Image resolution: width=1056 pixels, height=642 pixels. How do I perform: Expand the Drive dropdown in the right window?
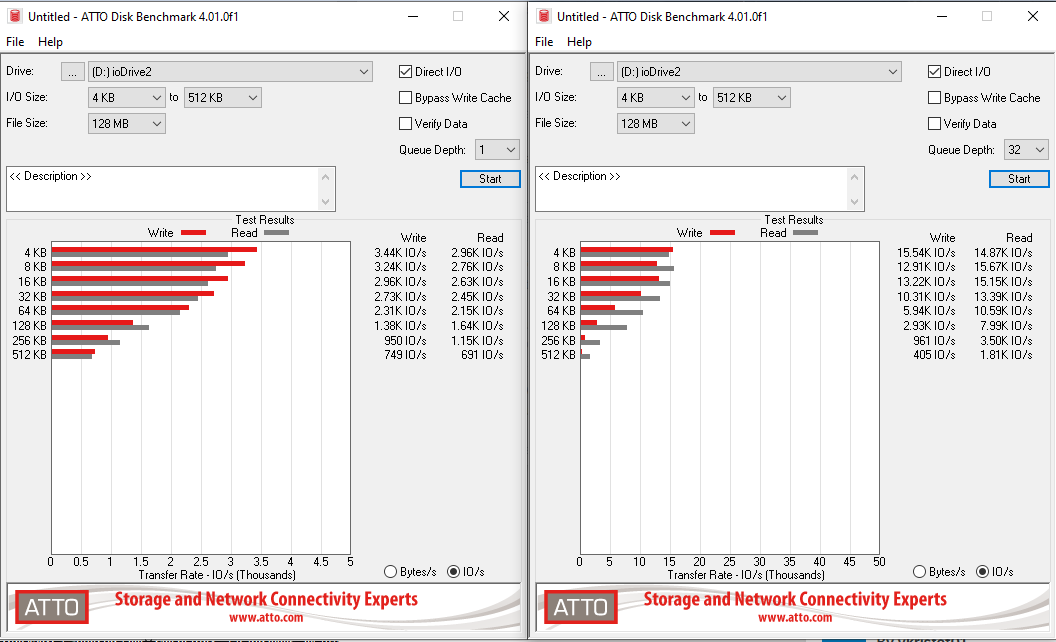(x=759, y=71)
